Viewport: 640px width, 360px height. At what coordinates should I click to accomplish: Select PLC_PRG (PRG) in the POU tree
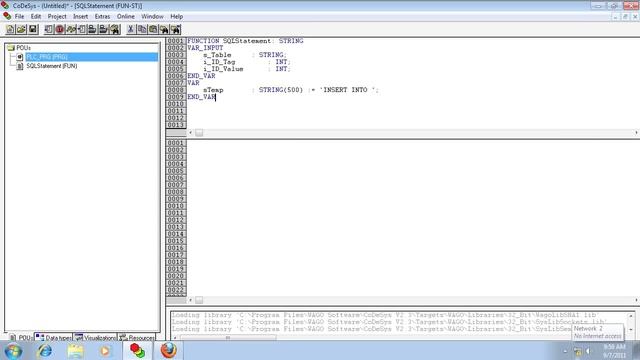91,57
